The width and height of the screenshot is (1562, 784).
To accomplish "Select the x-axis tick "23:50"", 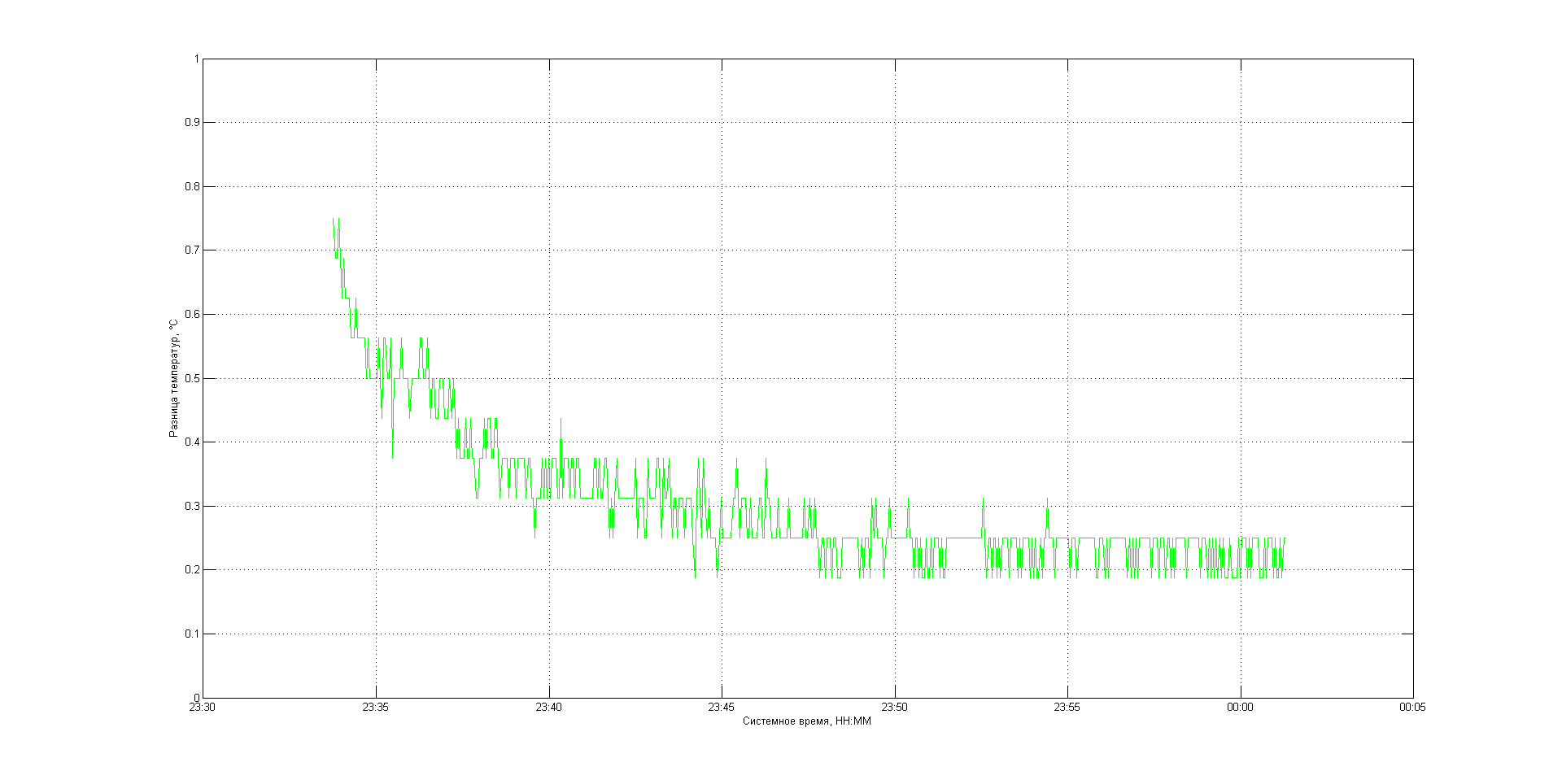I will click(x=894, y=708).
